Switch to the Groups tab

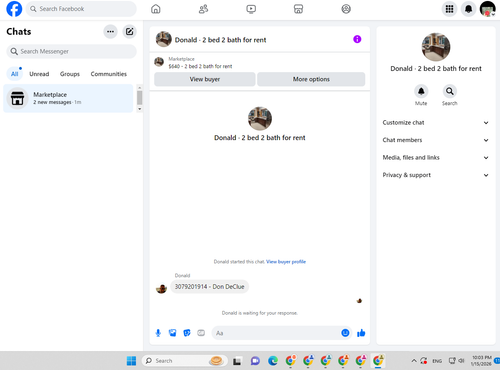coord(70,74)
